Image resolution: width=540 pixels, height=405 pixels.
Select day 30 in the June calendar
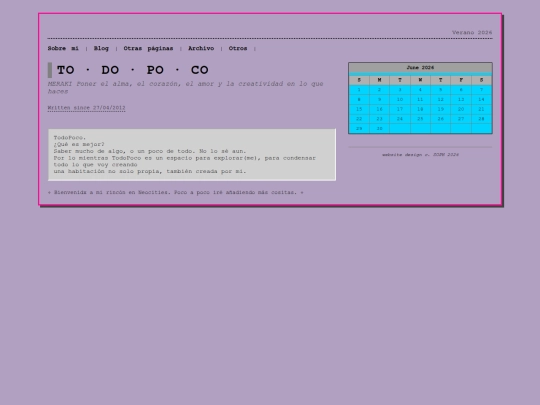380,128
